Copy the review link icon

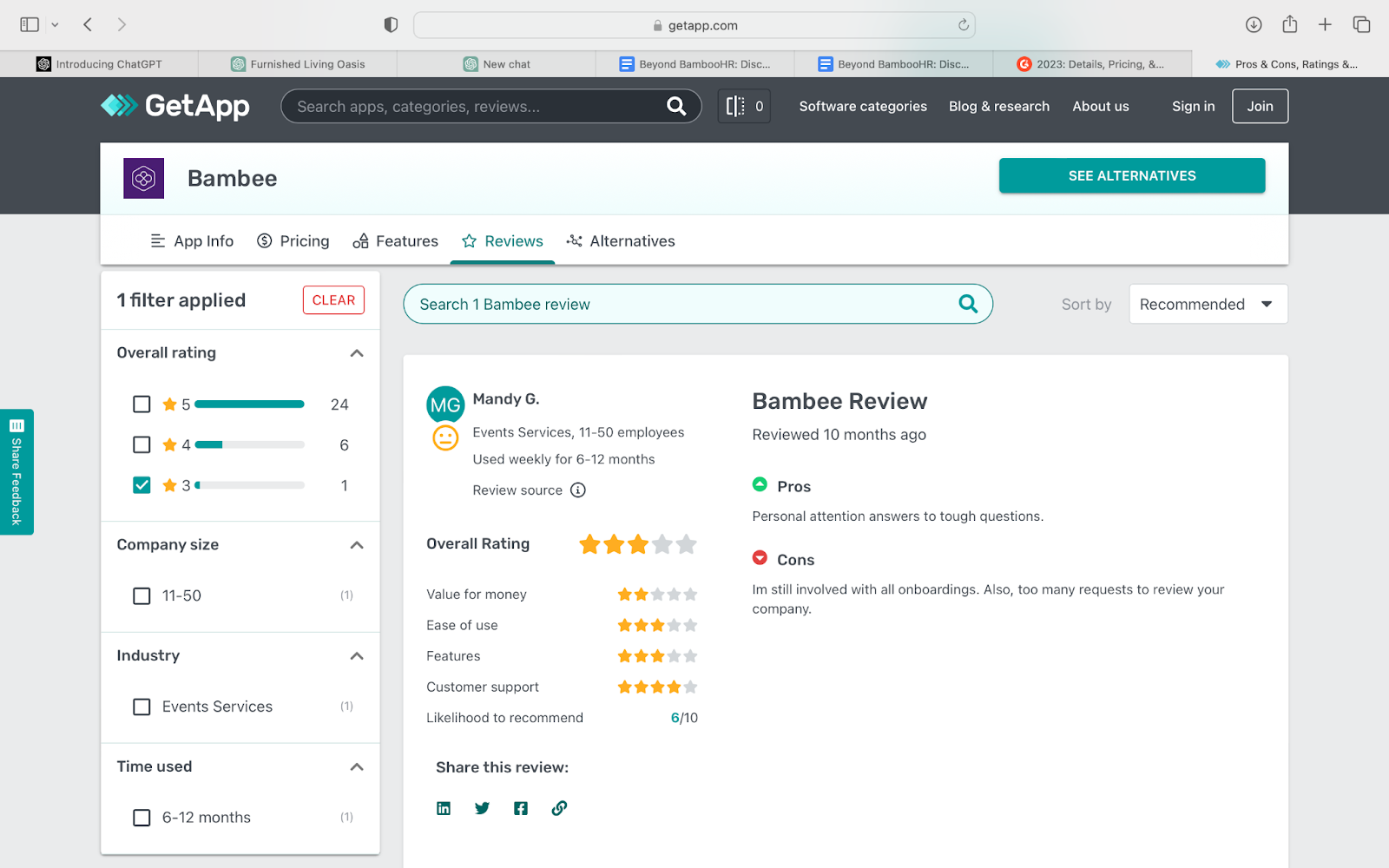click(x=559, y=808)
